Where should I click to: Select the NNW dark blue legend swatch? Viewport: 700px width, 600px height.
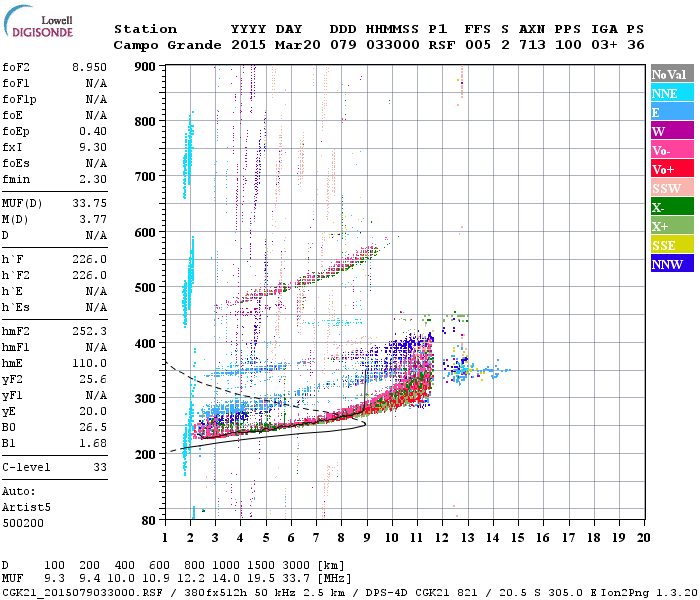click(x=672, y=264)
